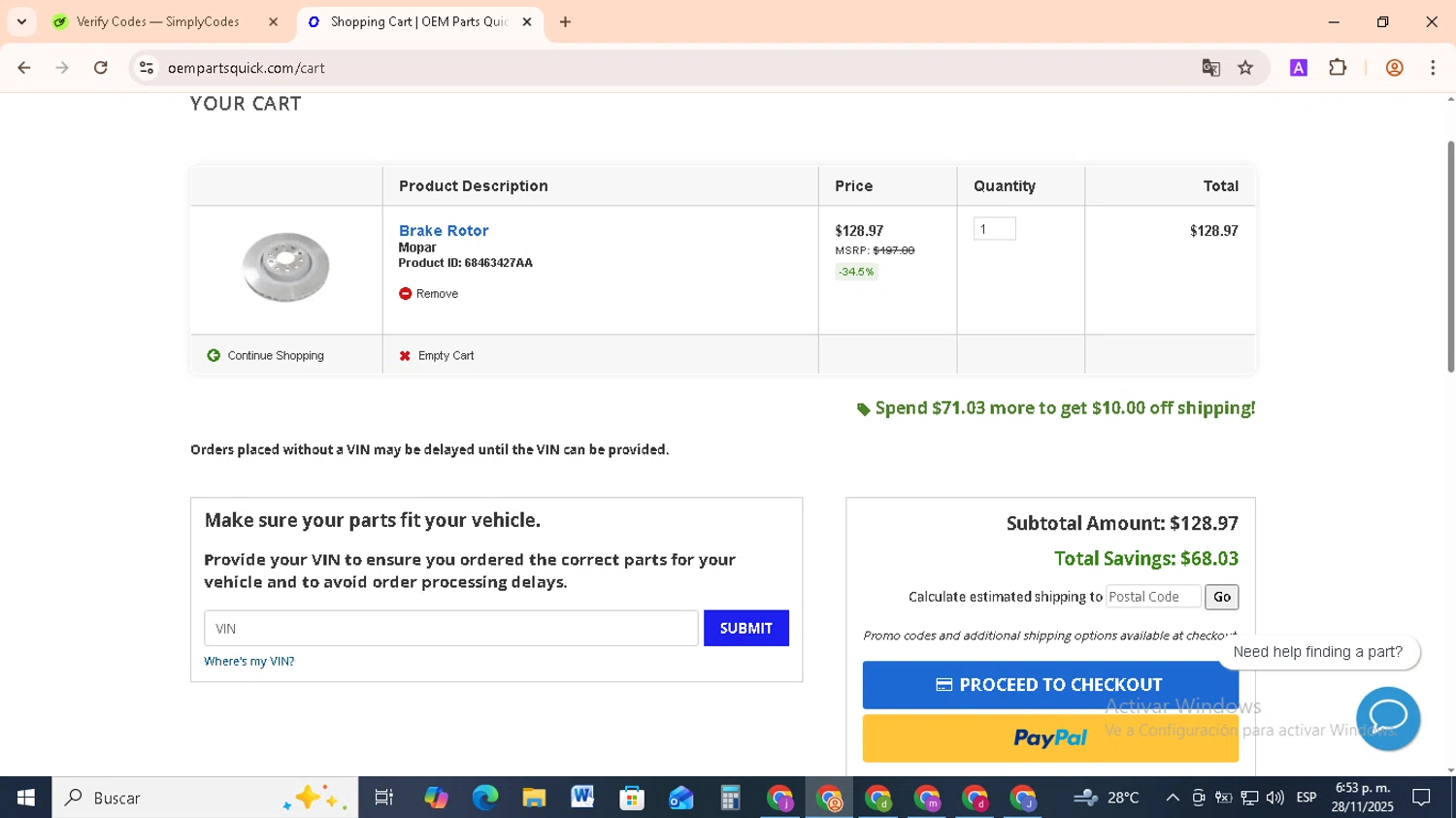This screenshot has height=818, width=1456.
Task: Open the ESP language input indicator
Action: 1307,798
